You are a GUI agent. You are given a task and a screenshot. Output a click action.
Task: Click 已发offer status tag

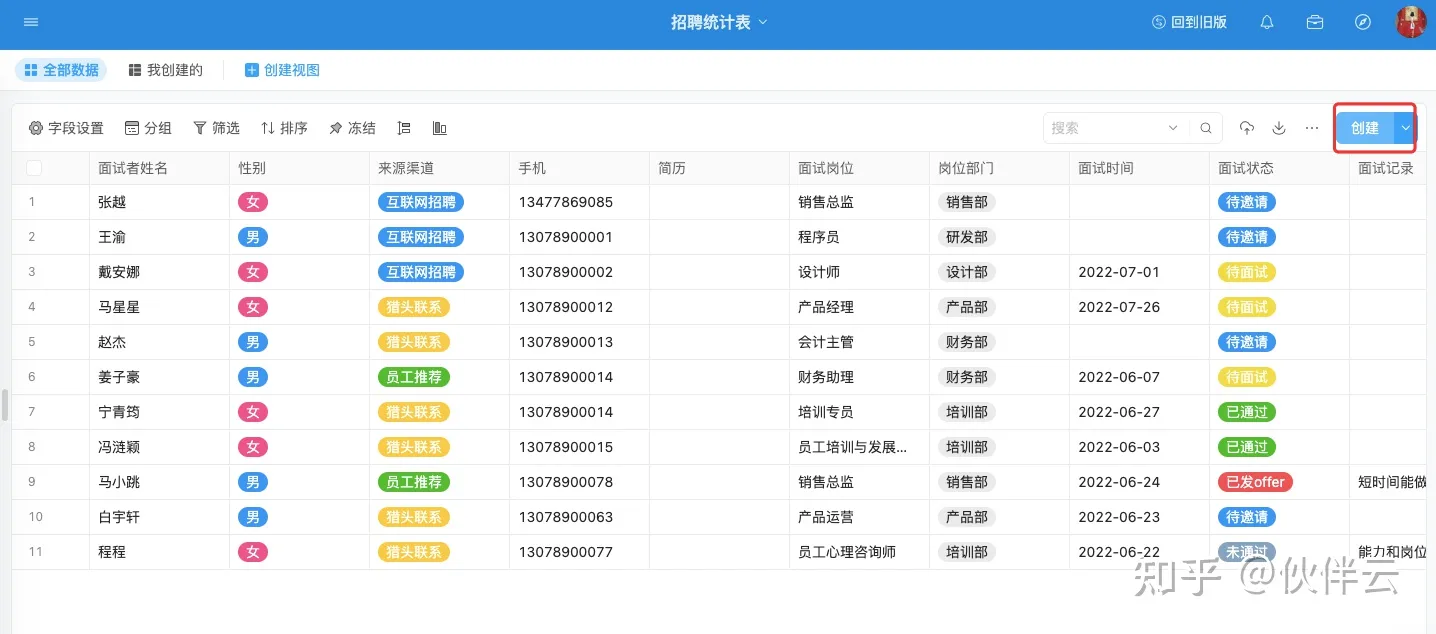pos(1255,482)
